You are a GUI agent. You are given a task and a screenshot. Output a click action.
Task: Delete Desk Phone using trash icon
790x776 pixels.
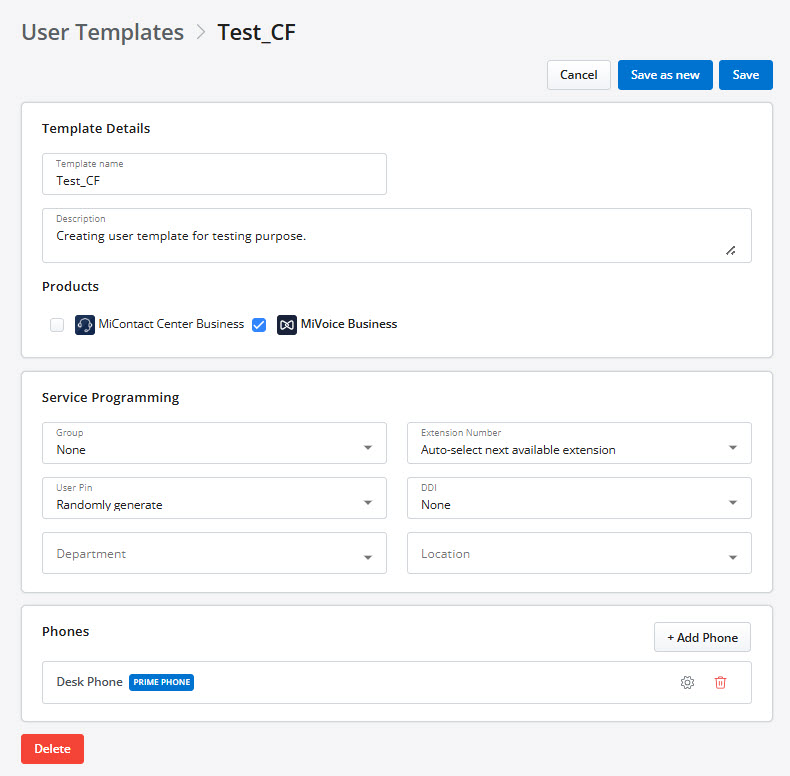click(720, 682)
